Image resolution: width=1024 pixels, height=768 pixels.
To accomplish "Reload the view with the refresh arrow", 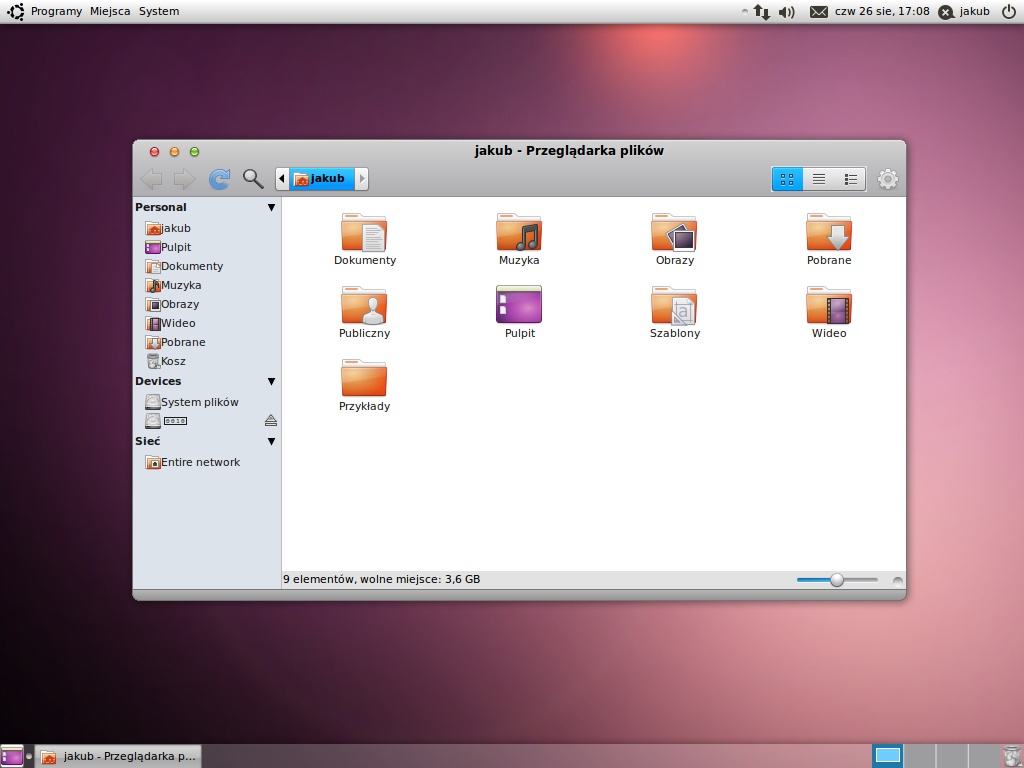I will [x=219, y=178].
